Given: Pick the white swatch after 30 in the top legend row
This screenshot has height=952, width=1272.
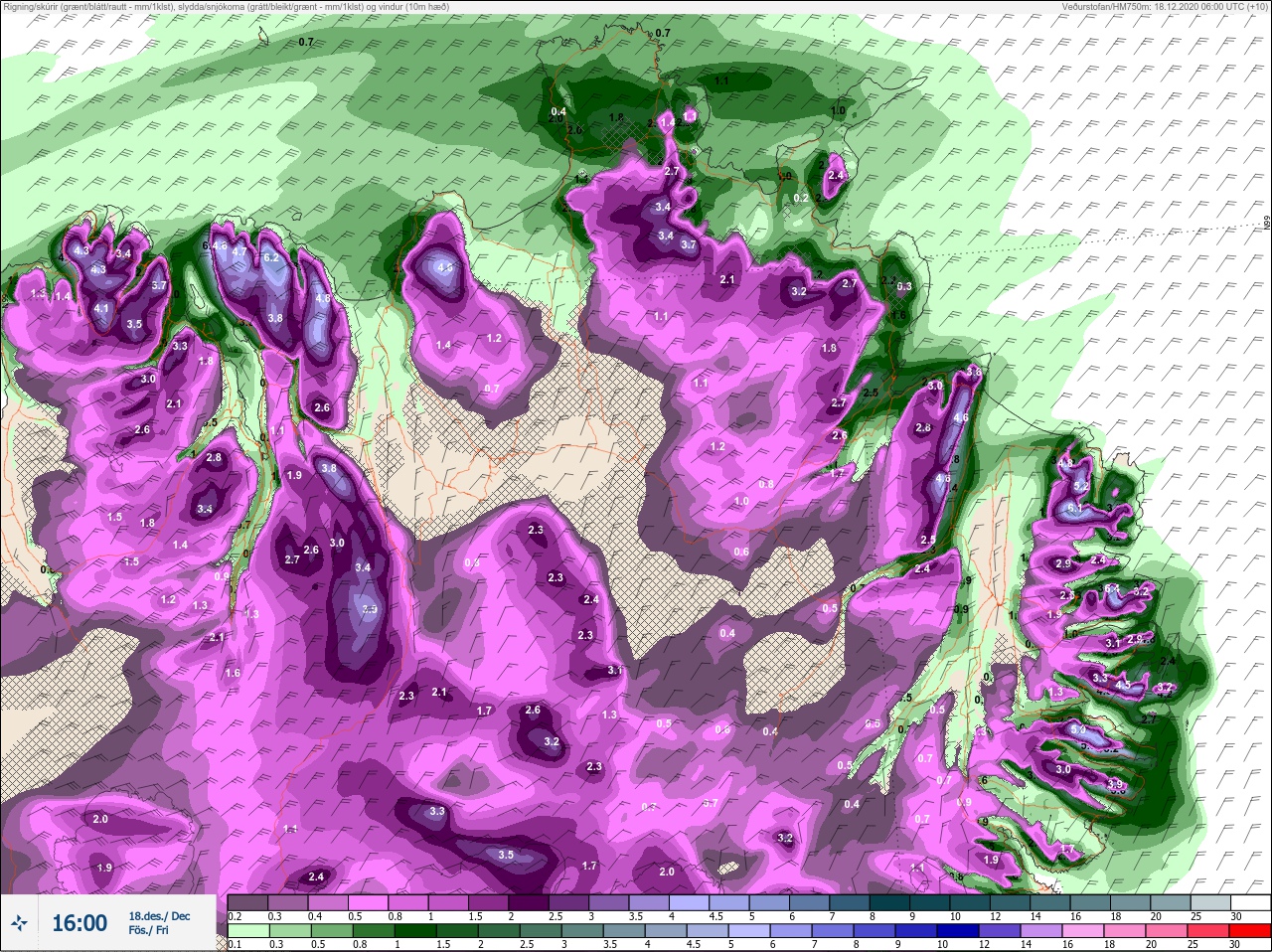Looking at the screenshot, I should (x=1250, y=902).
